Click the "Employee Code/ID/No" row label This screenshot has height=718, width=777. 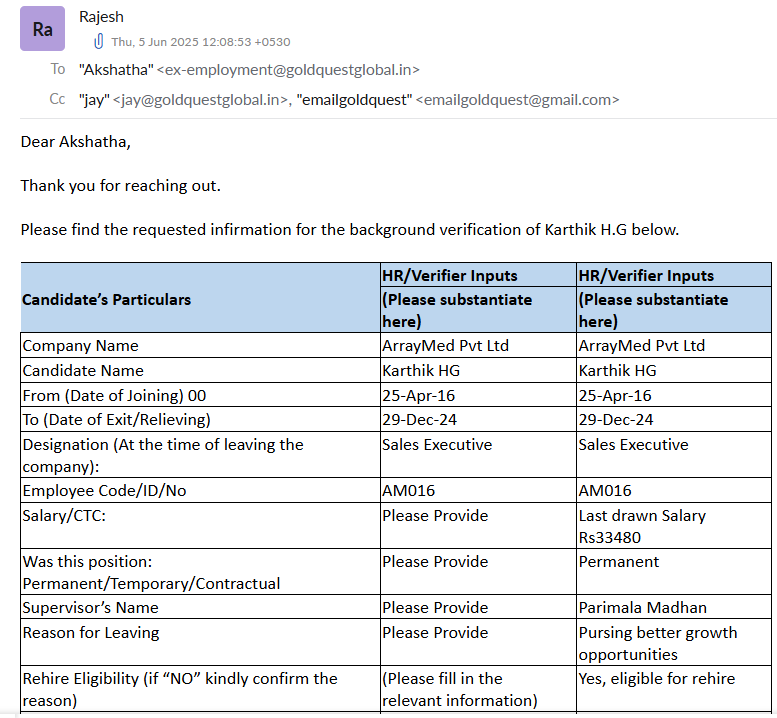[104, 491]
